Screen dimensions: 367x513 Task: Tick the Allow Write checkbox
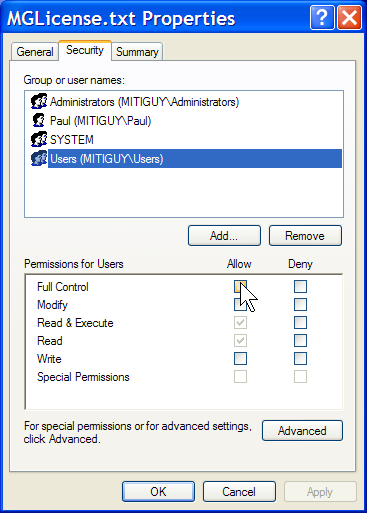click(240, 359)
